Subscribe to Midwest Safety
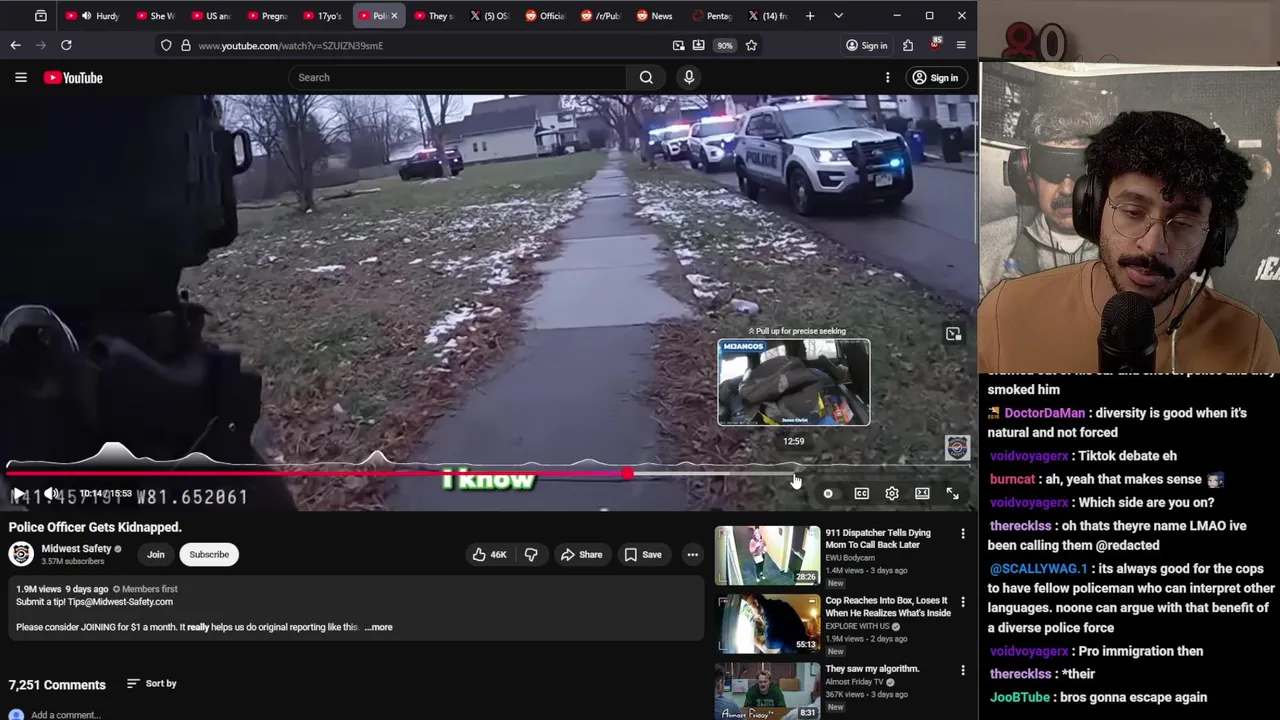Screen dimensions: 1280x720 tap(209, 554)
